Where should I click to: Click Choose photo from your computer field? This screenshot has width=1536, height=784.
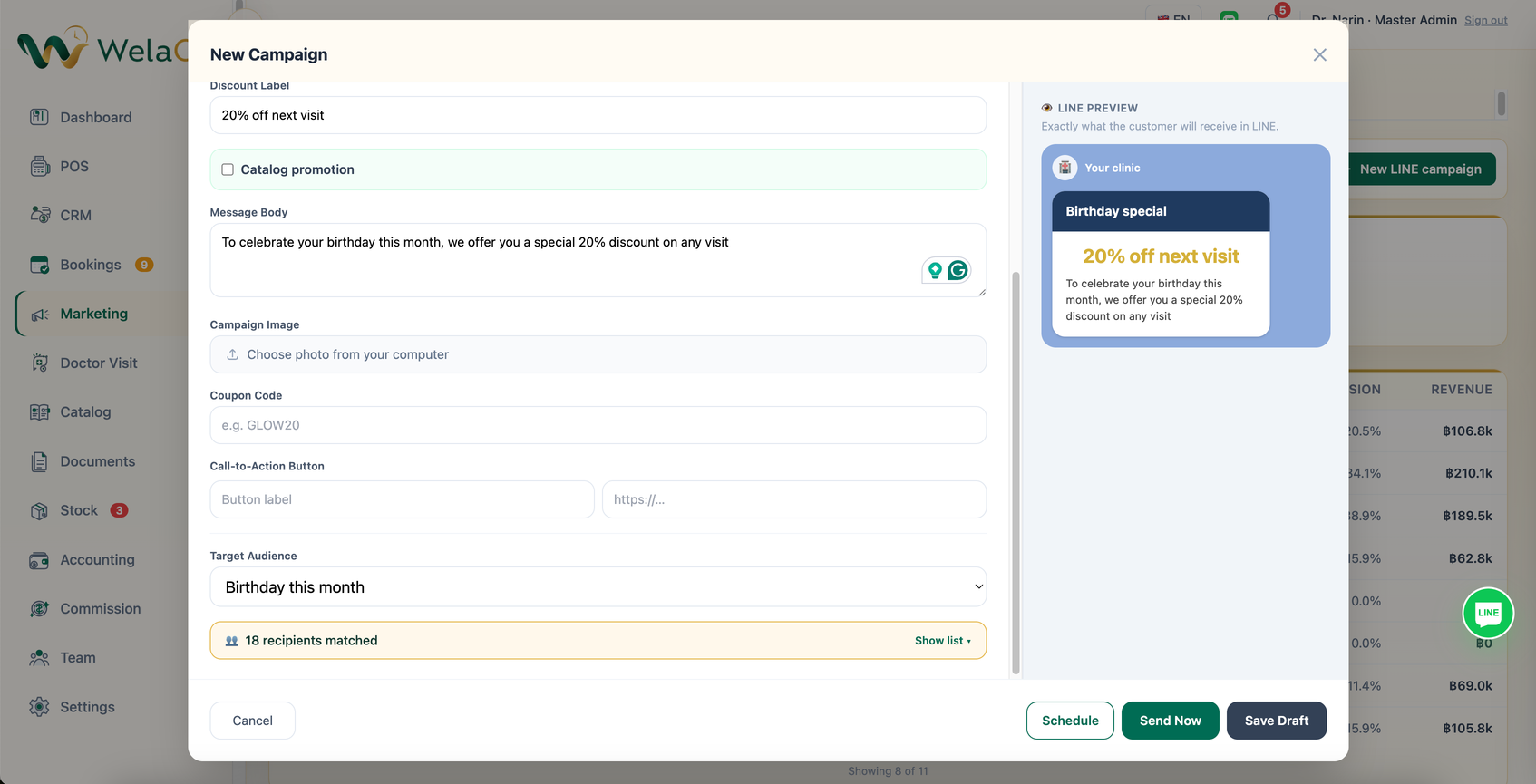598,354
